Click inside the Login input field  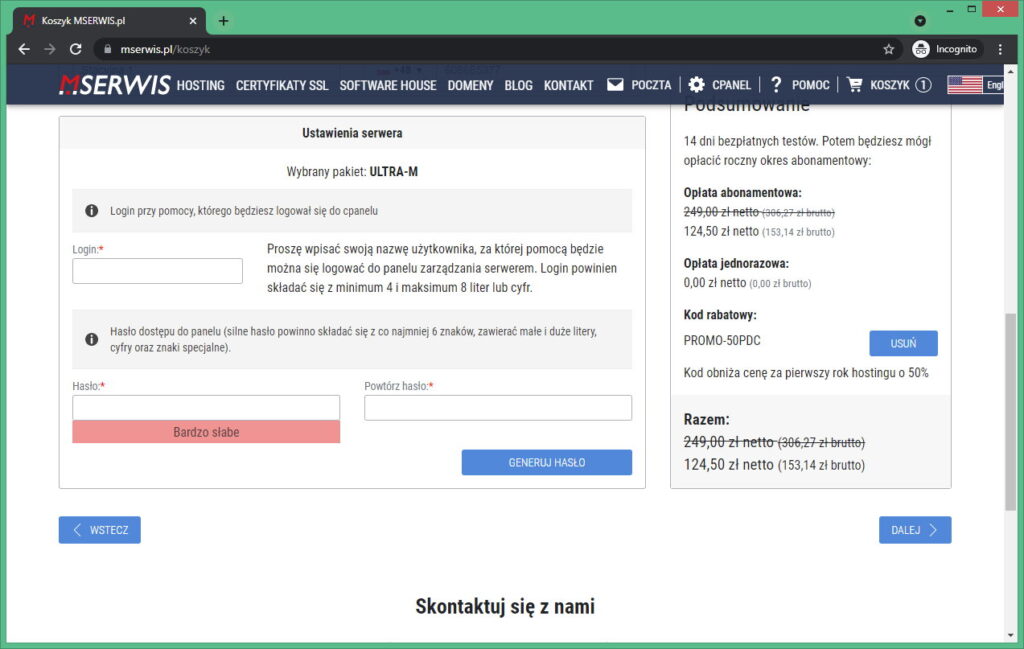(157, 270)
